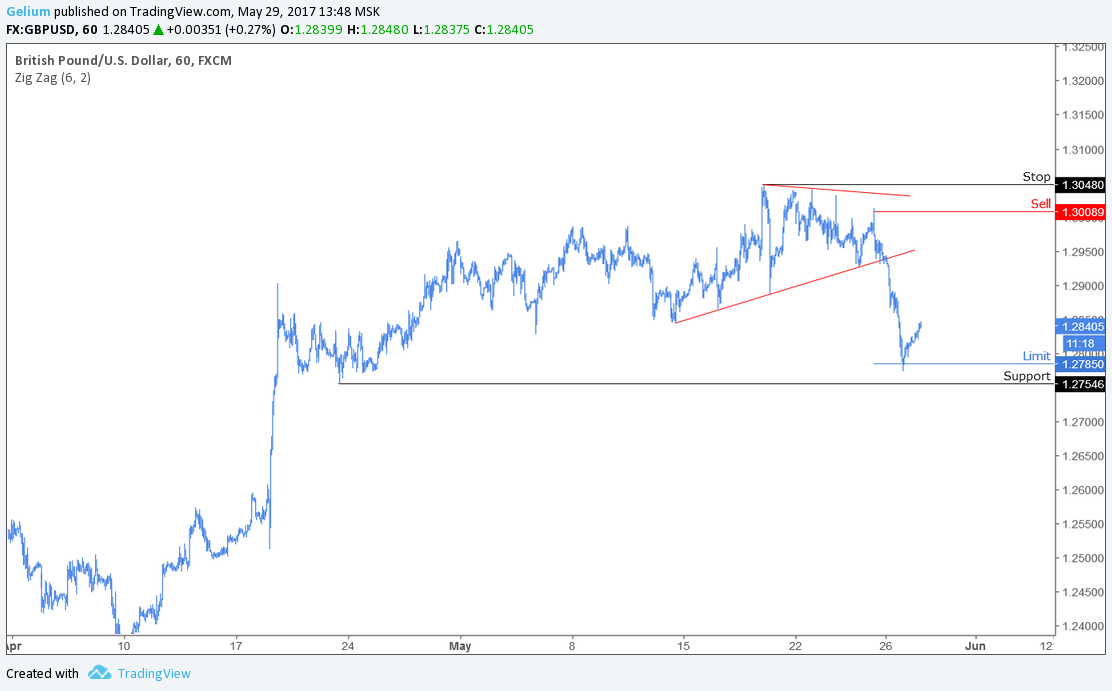The width and height of the screenshot is (1112, 691).
Task: Click the 1.24000 price axis label
Action: pyautogui.click(x=1083, y=626)
